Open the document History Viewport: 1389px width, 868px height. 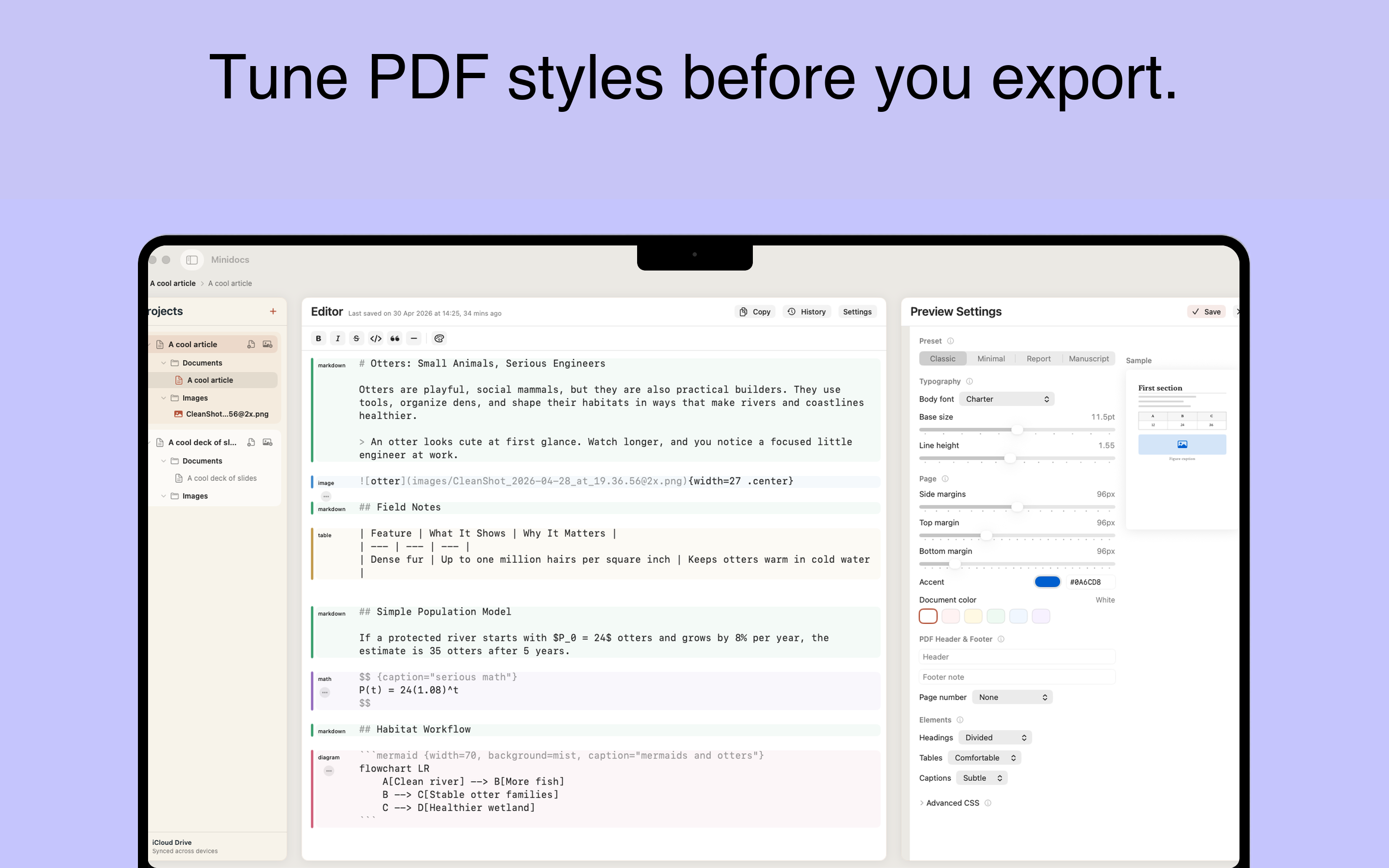806,311
